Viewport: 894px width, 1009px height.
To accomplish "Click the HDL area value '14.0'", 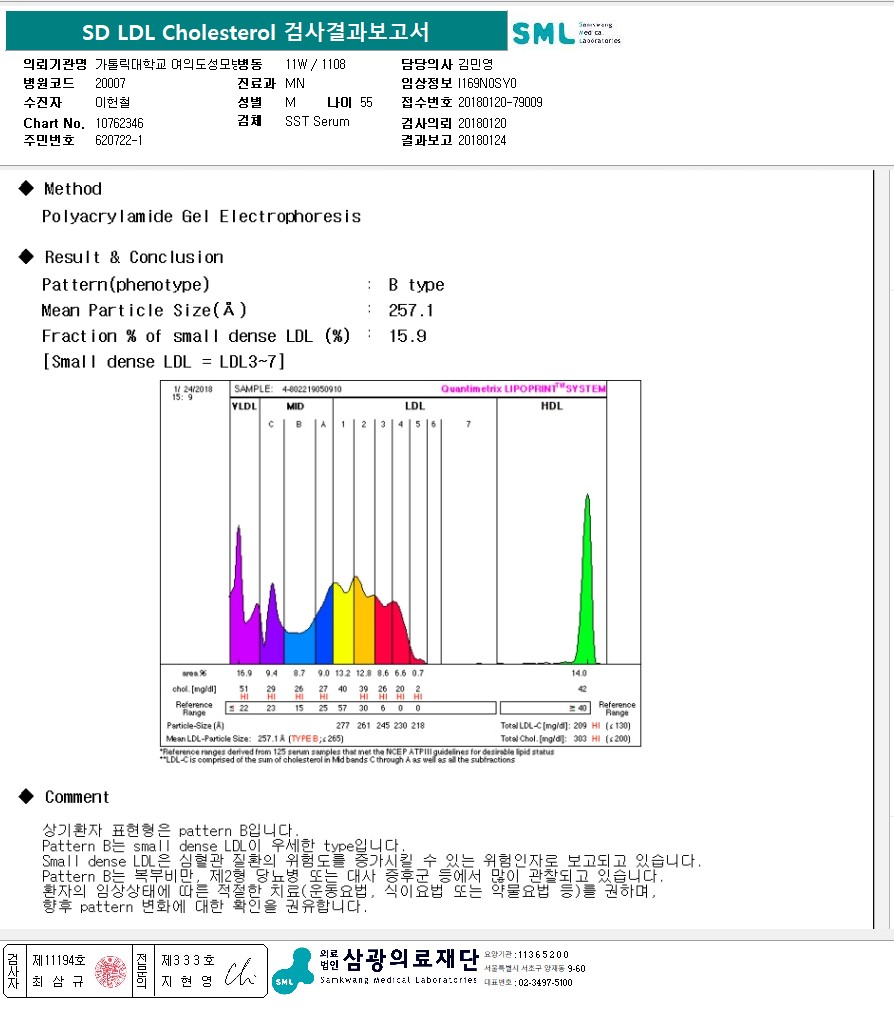I will 579,673.
